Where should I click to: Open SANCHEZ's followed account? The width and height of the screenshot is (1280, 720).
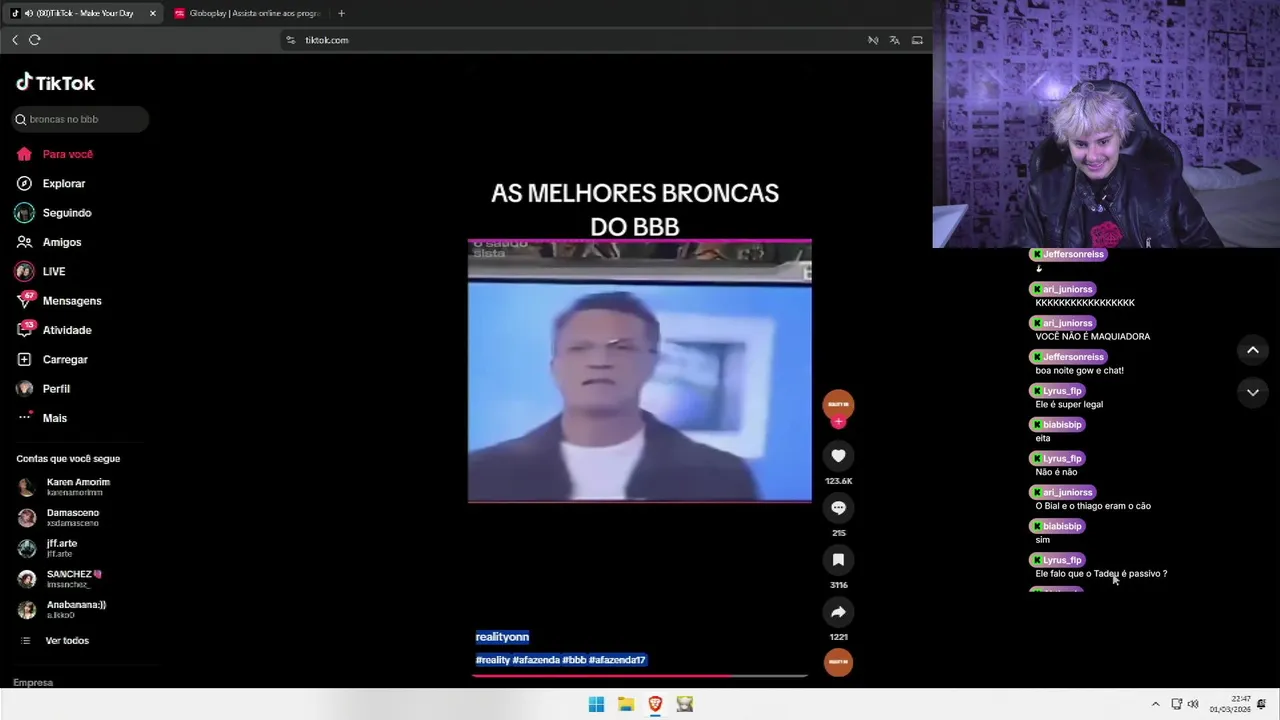pyautogui.click(x=61, y=579)
